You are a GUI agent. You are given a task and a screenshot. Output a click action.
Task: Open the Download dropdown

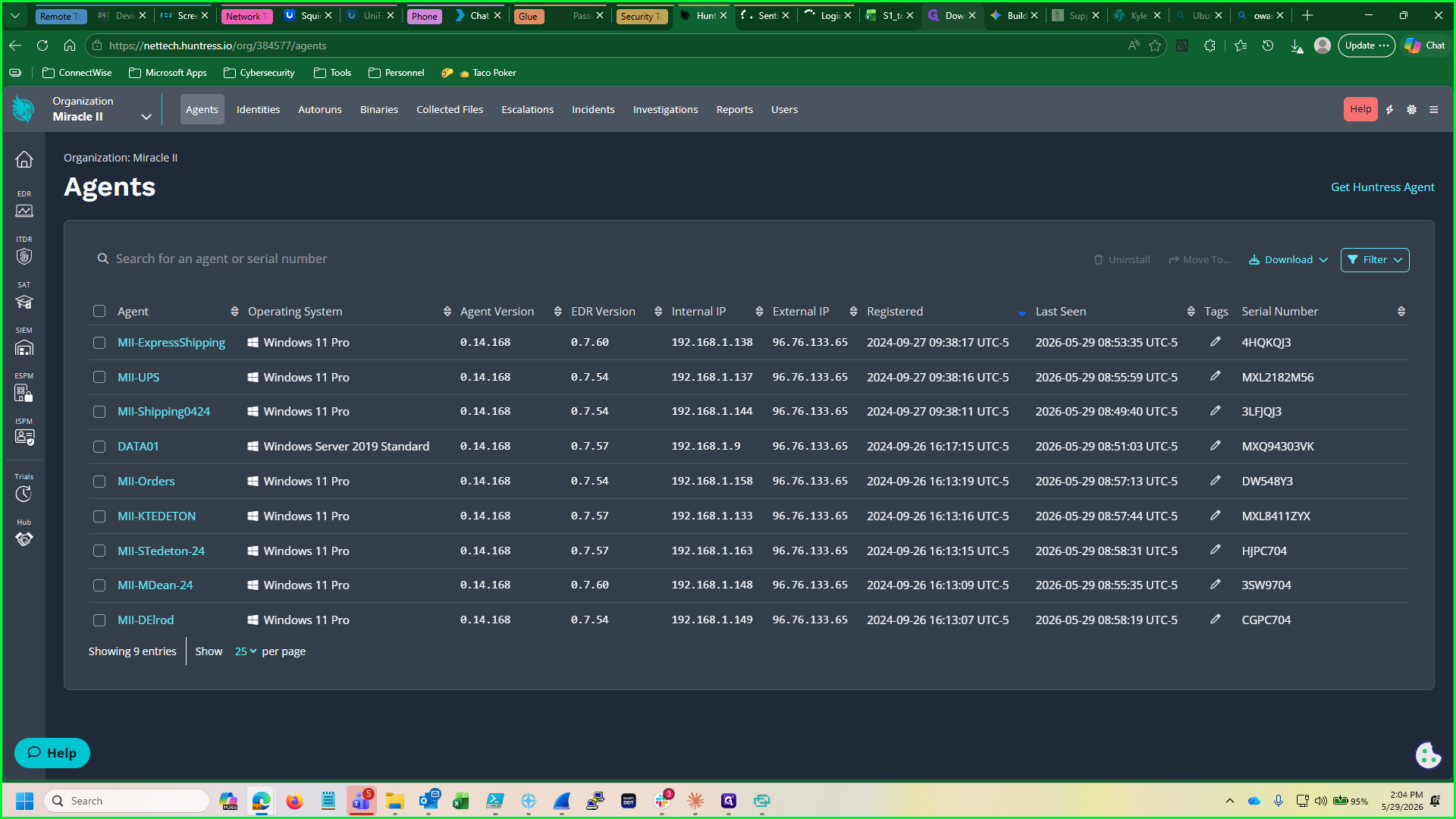[1288, 259]
